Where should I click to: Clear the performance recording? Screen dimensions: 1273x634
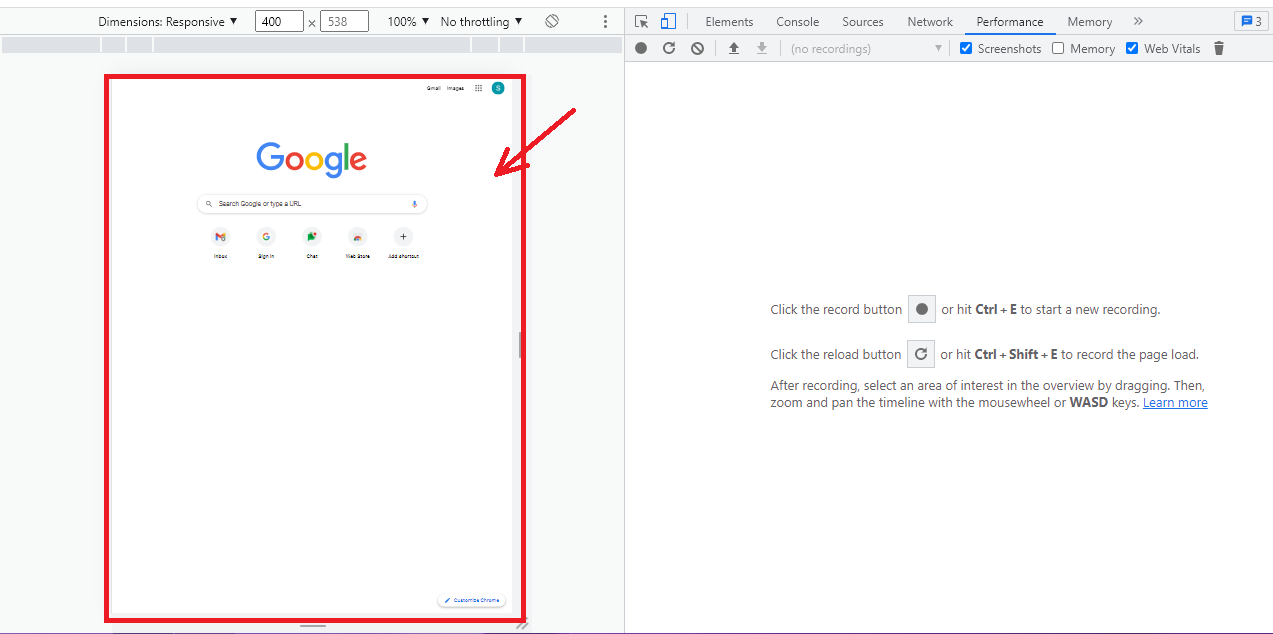pyautogui.click(x=697, y=48)
